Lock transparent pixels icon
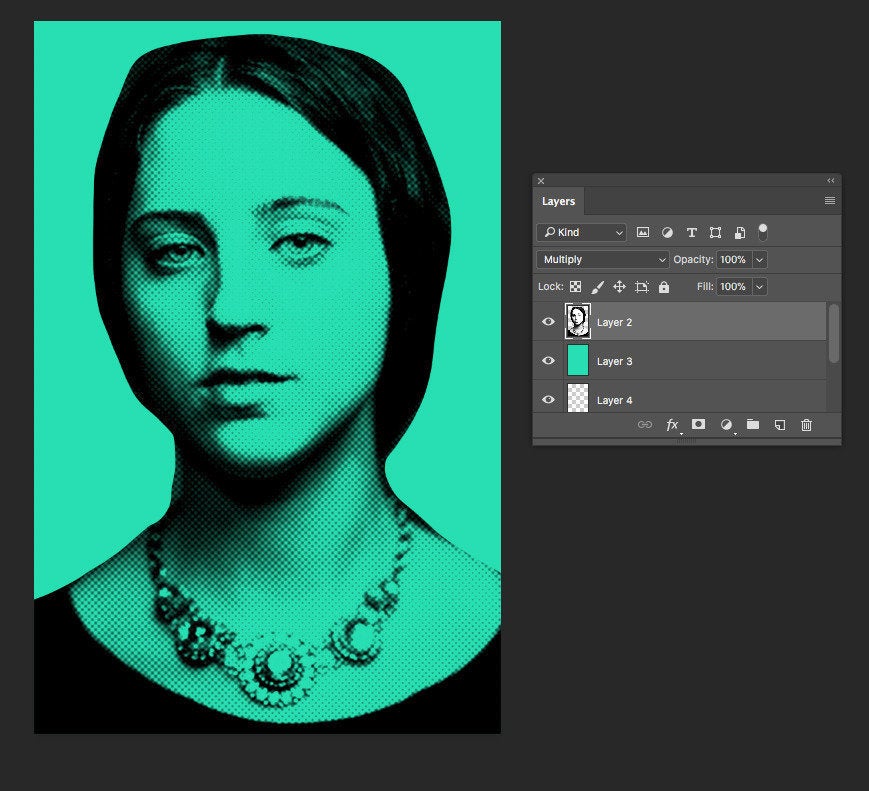 tap(575, 287)
